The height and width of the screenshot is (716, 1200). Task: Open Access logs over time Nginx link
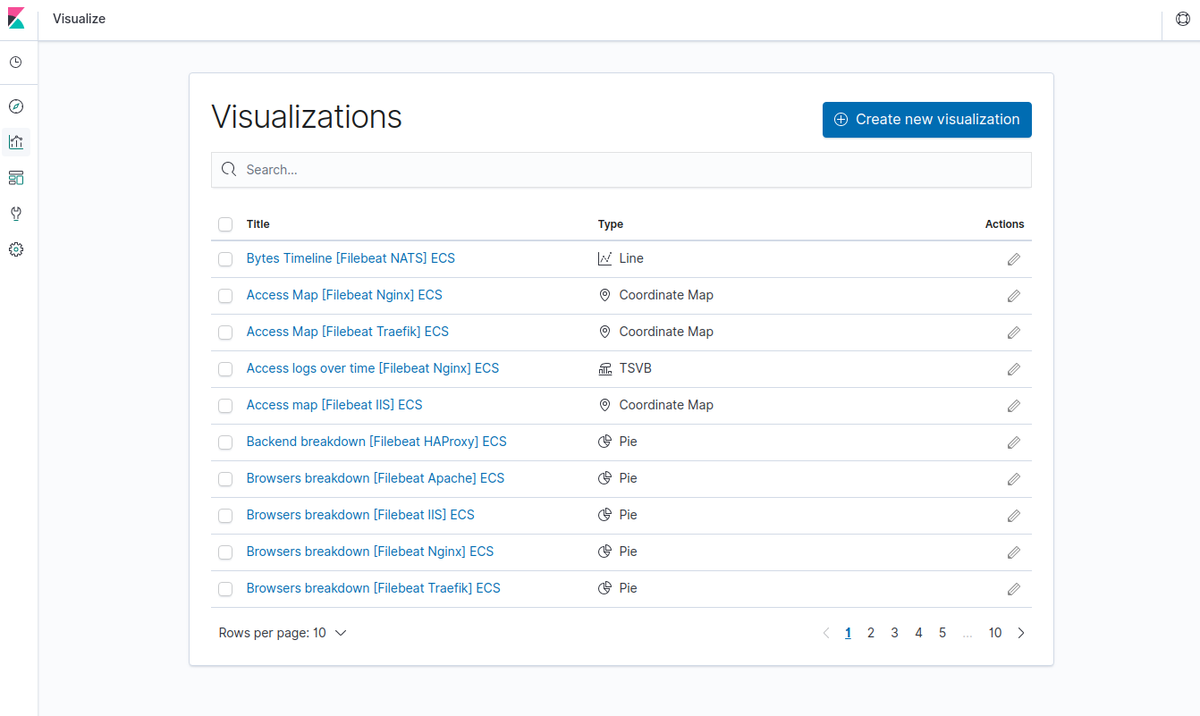[372, 368]
